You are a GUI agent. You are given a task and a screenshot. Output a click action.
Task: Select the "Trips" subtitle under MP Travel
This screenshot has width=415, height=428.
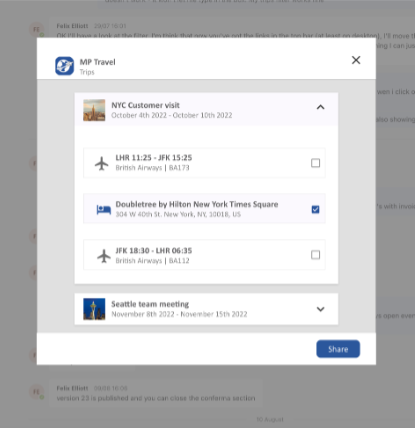[x=87, y=72]
